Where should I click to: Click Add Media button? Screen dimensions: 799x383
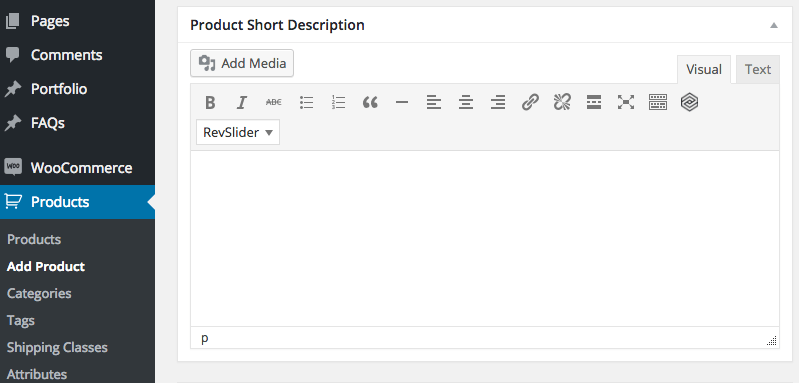coord(242,63)
